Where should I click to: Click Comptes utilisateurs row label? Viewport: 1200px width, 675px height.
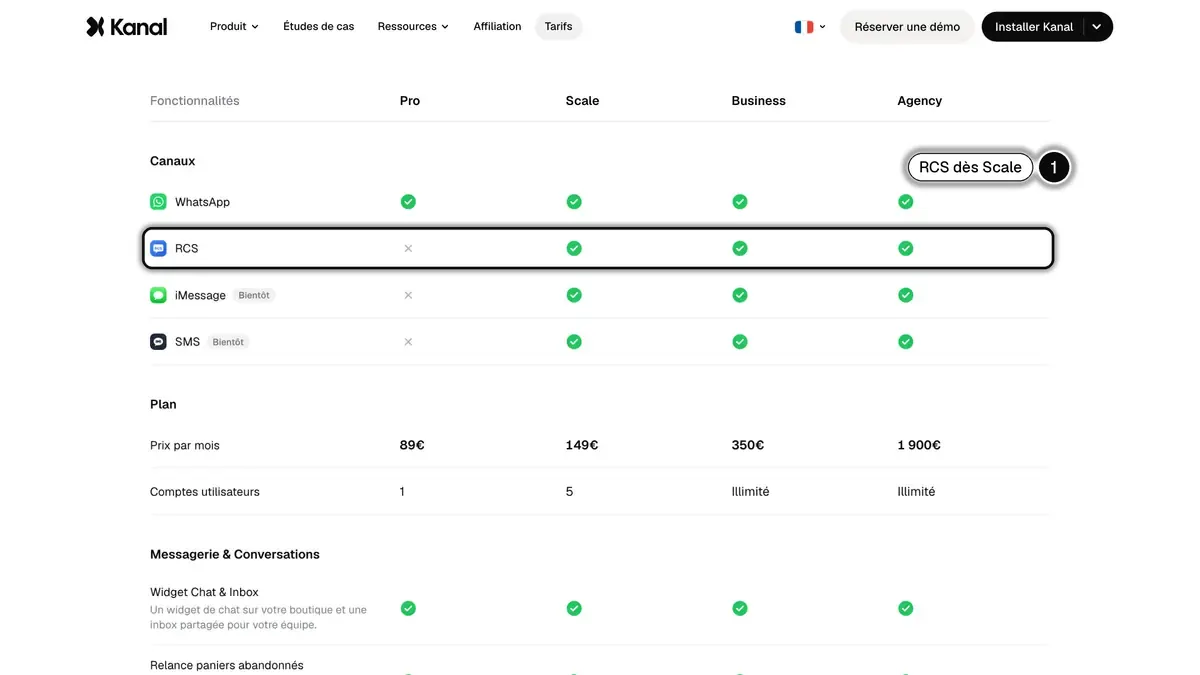click(x=205, y=492)
